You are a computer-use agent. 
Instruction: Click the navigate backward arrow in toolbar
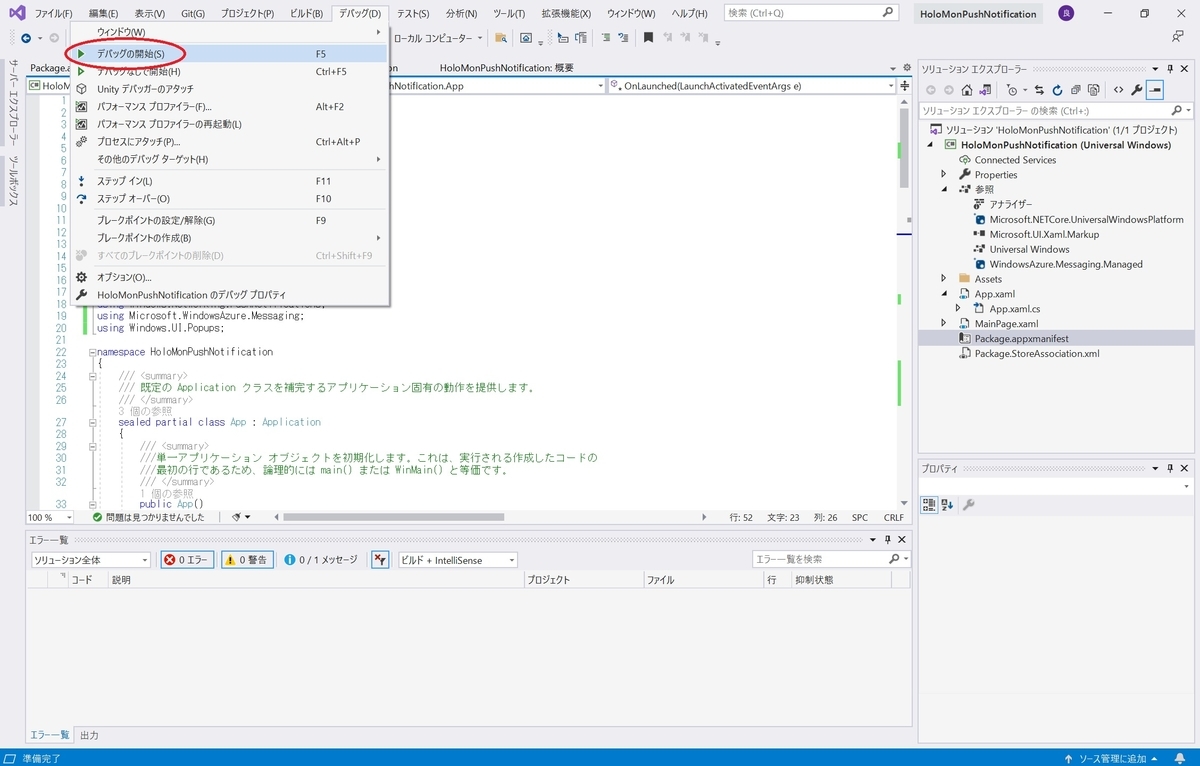click(x=26, y=38)
